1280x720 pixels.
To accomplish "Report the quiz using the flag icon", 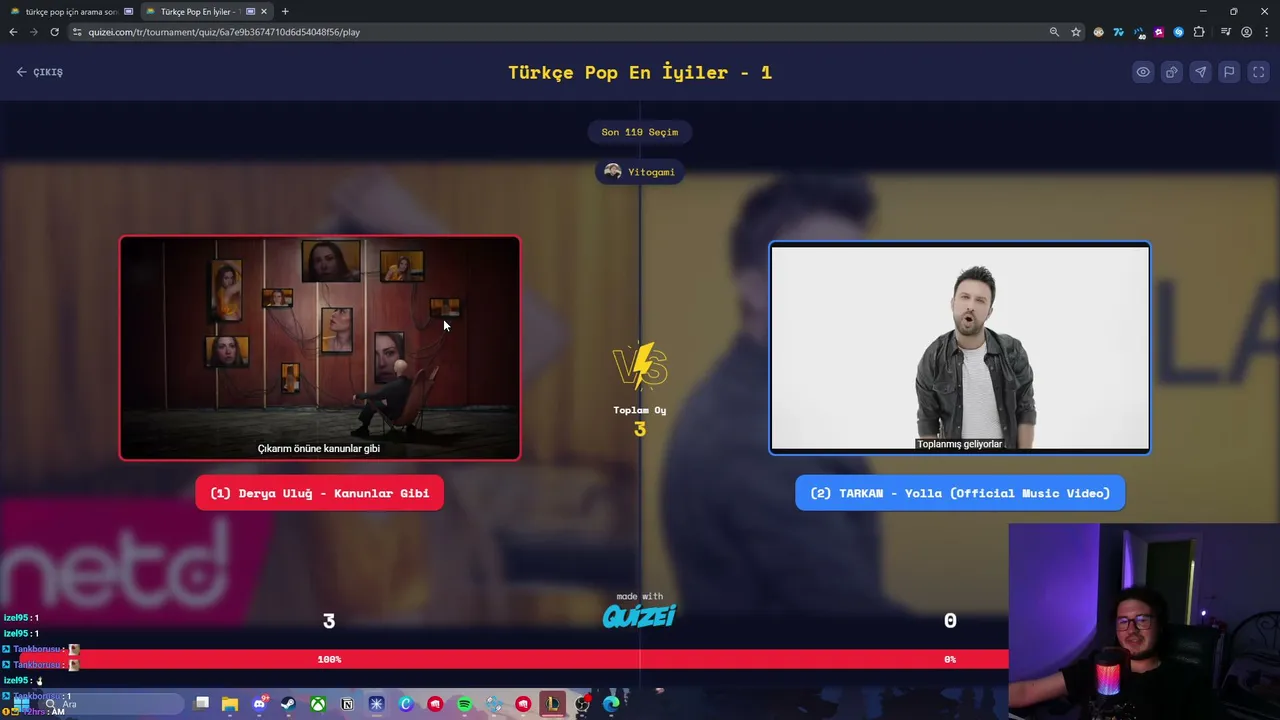I will 1230,72.
